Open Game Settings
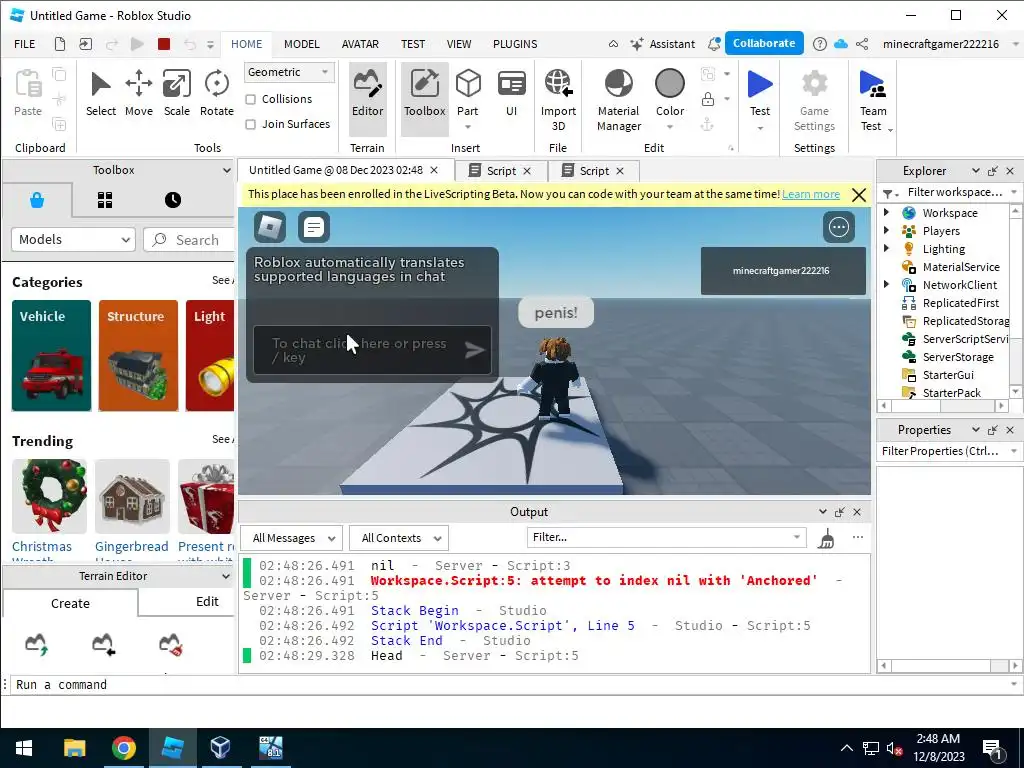The height and width of the screenshot is (768, 1024). 814,99
